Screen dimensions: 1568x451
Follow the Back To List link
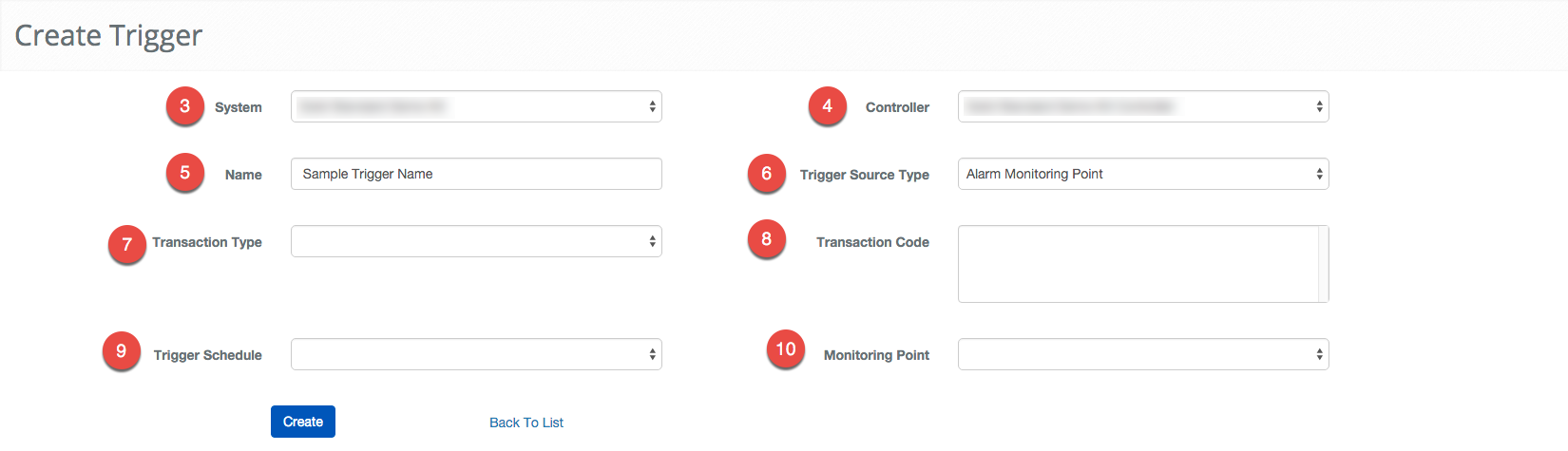(526, 423)
